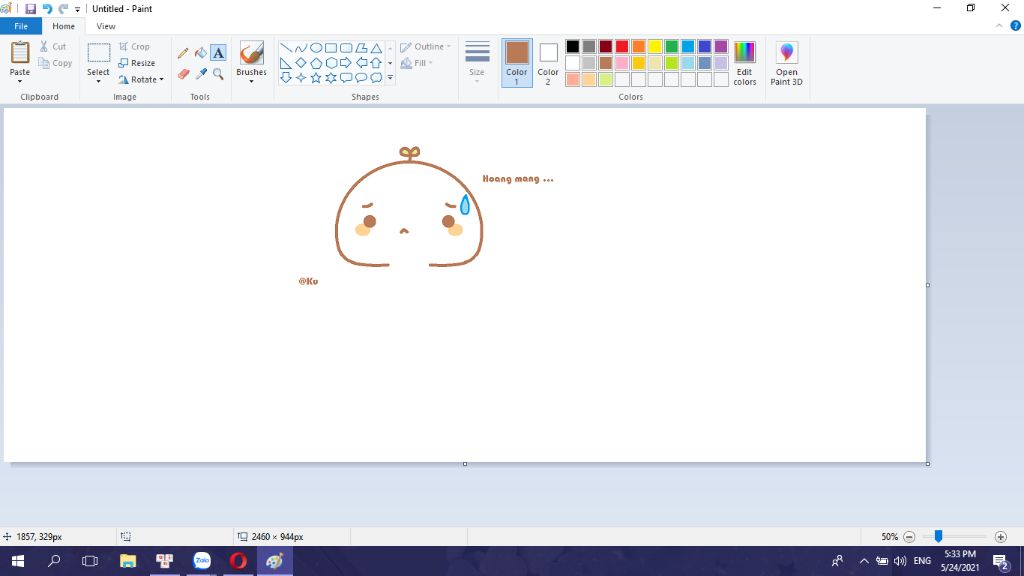This screenshot has width=1024, height=576.
Task: Select the Text tool
Action: coord(218,53)
